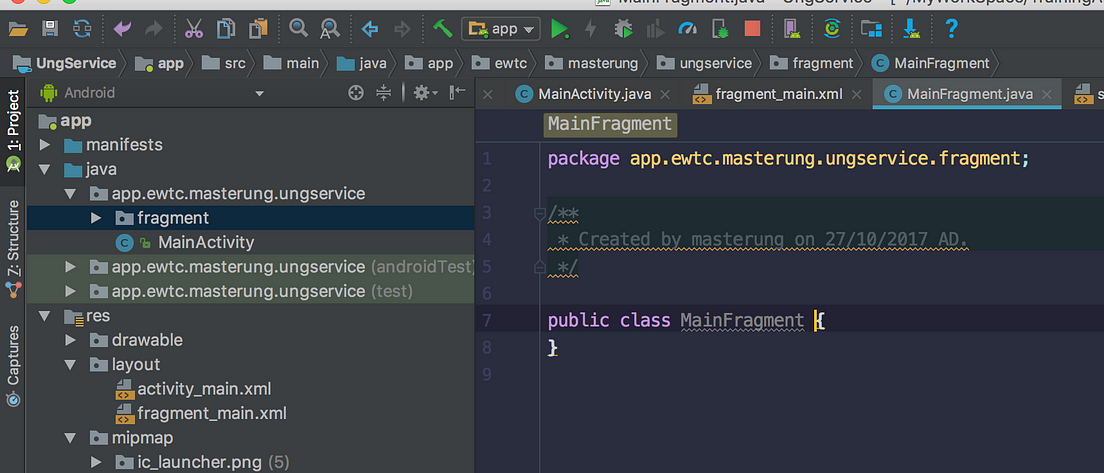Open the app run configuration dropdown
This screenshot has width=1104, height=473.
[501, 29]
